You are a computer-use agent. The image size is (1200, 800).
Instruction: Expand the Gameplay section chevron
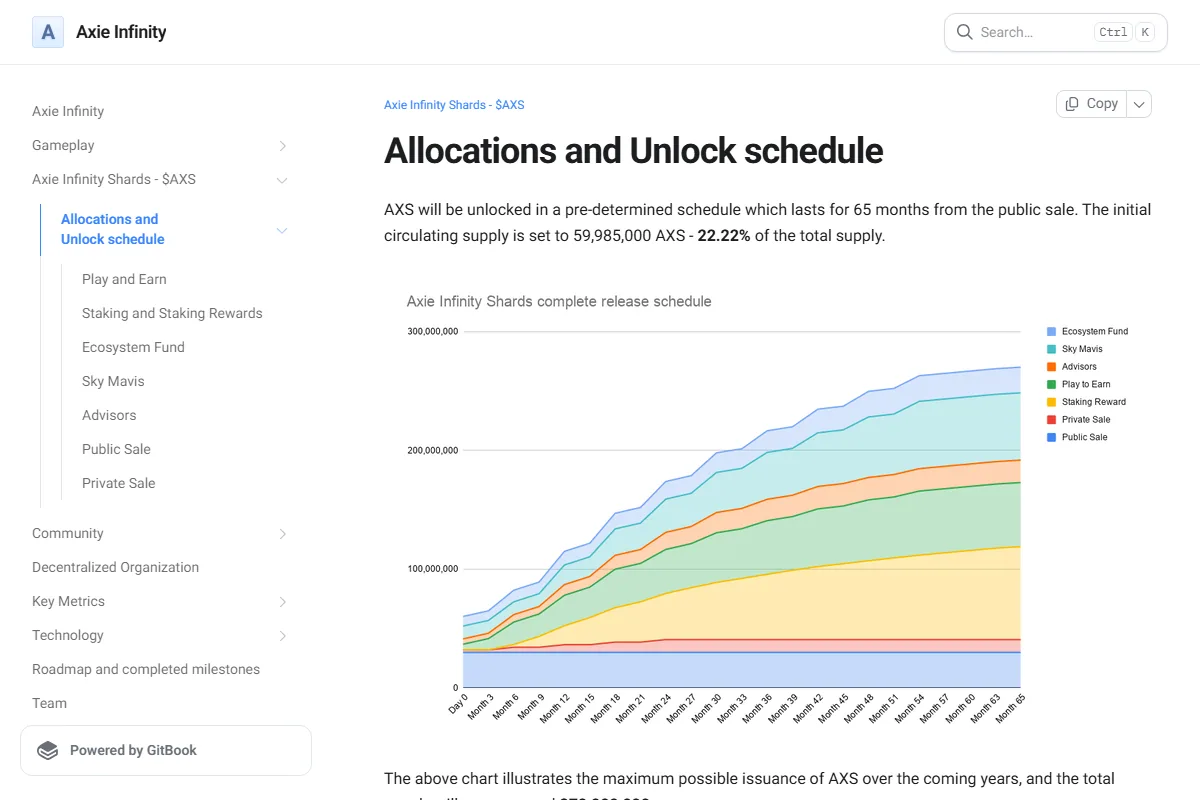[x=282, y=146]
